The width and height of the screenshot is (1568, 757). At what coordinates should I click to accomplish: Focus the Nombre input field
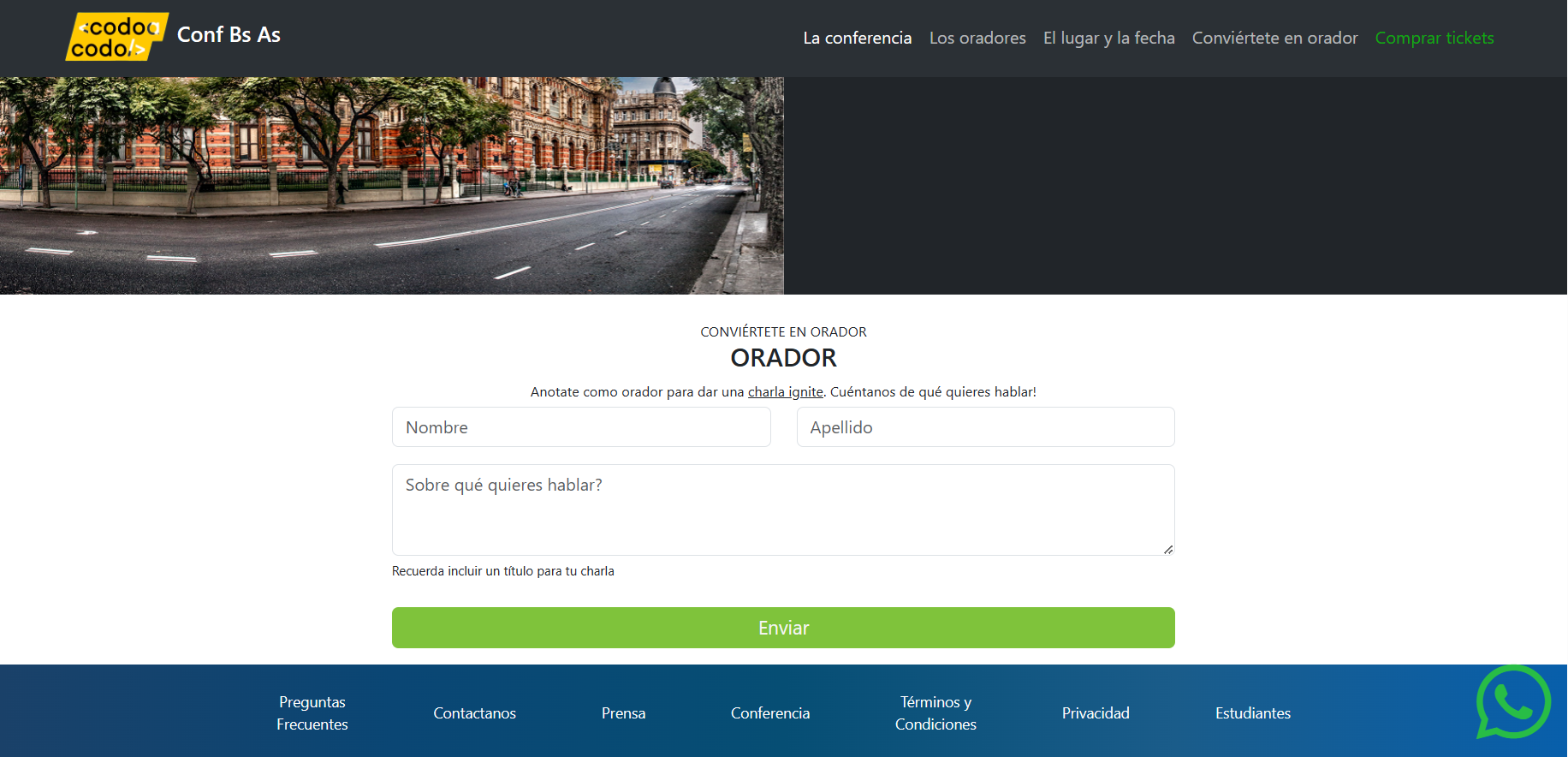point(581,427)
